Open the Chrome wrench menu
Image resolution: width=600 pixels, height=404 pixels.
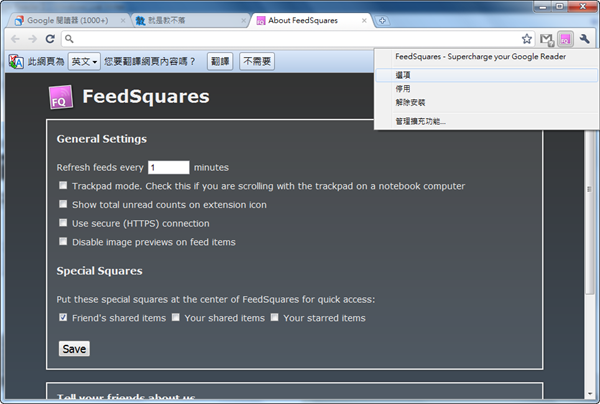(x=584, y=39)
